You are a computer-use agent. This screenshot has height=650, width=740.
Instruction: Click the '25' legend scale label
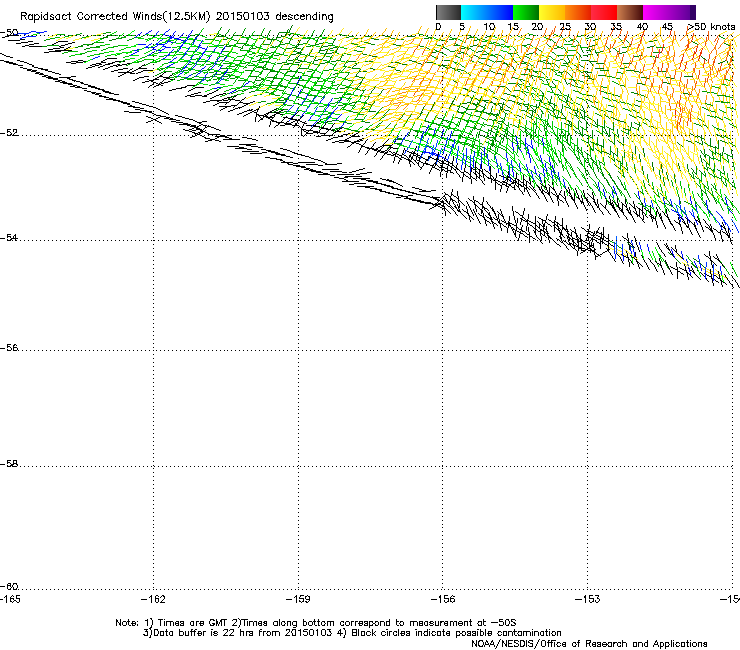(x=565, y=27)
